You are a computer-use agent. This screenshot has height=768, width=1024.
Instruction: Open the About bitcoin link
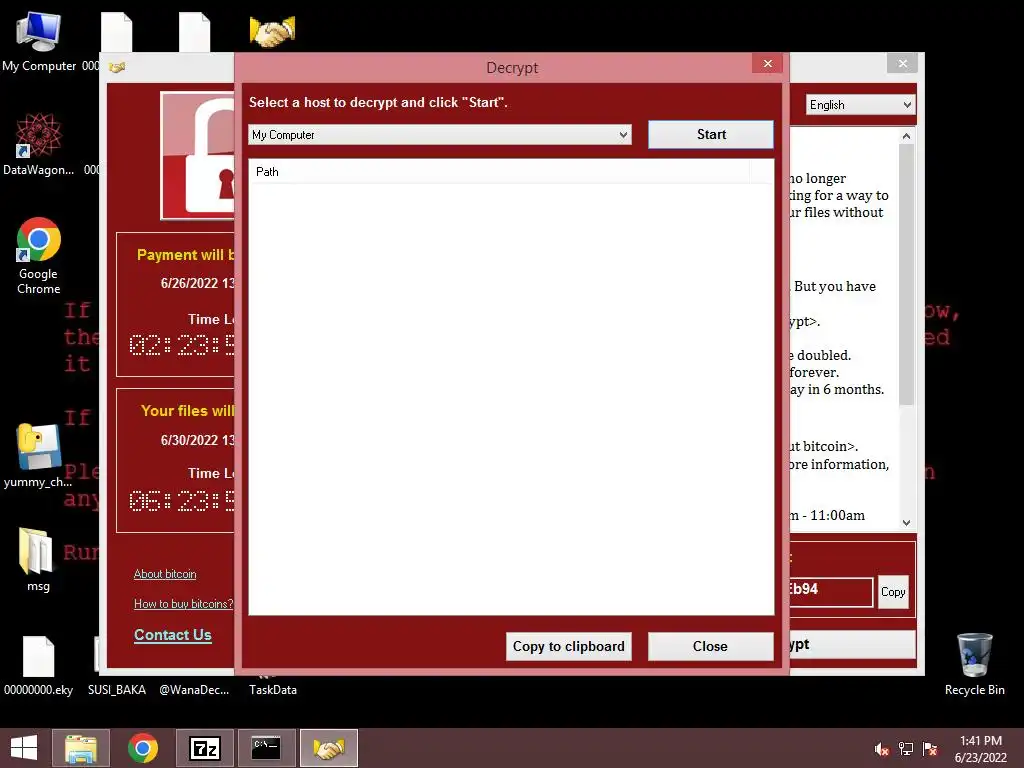click(165, 574)
